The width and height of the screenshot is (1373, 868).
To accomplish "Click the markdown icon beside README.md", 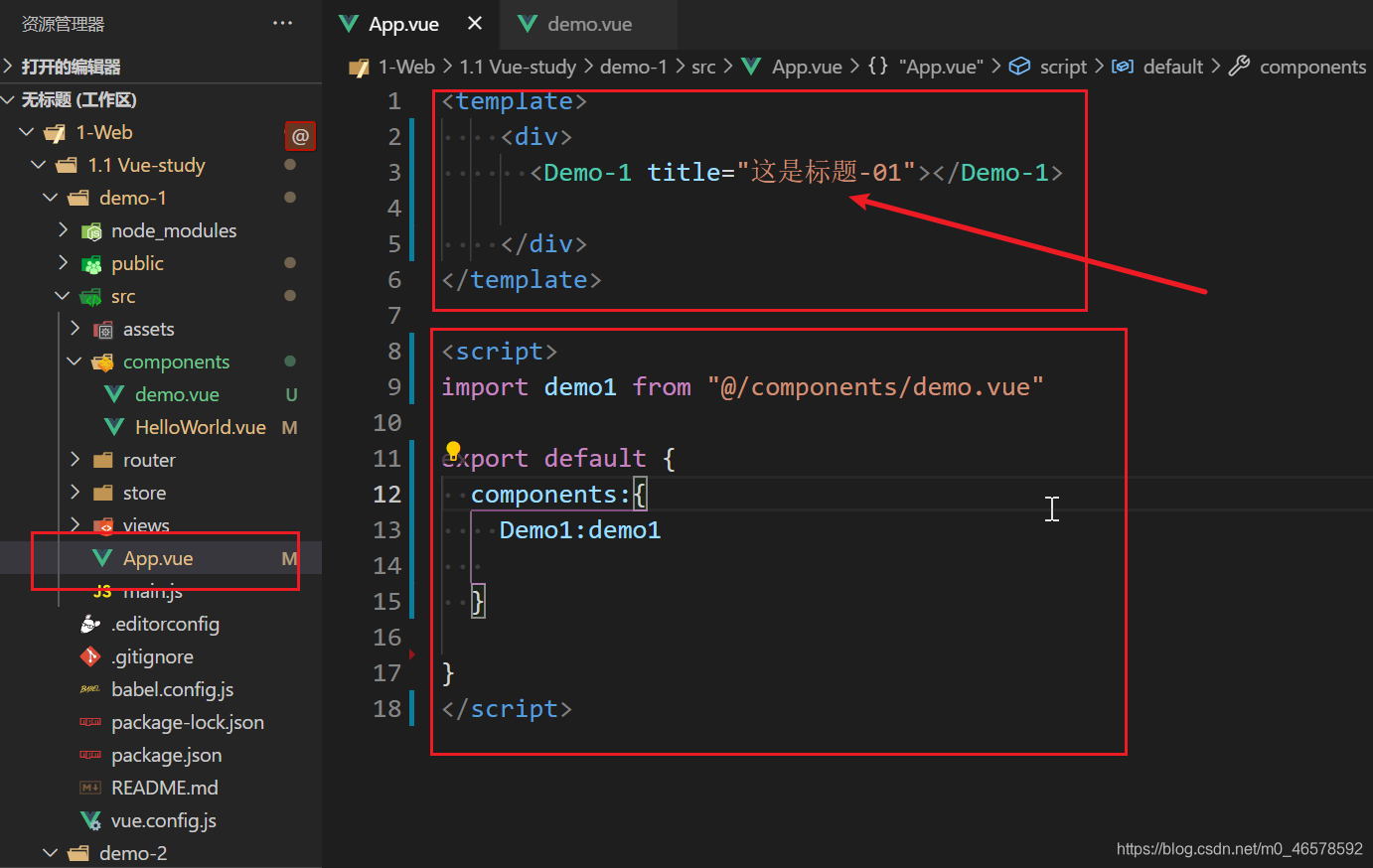I will pyautogui.click(x=90, y=788).
